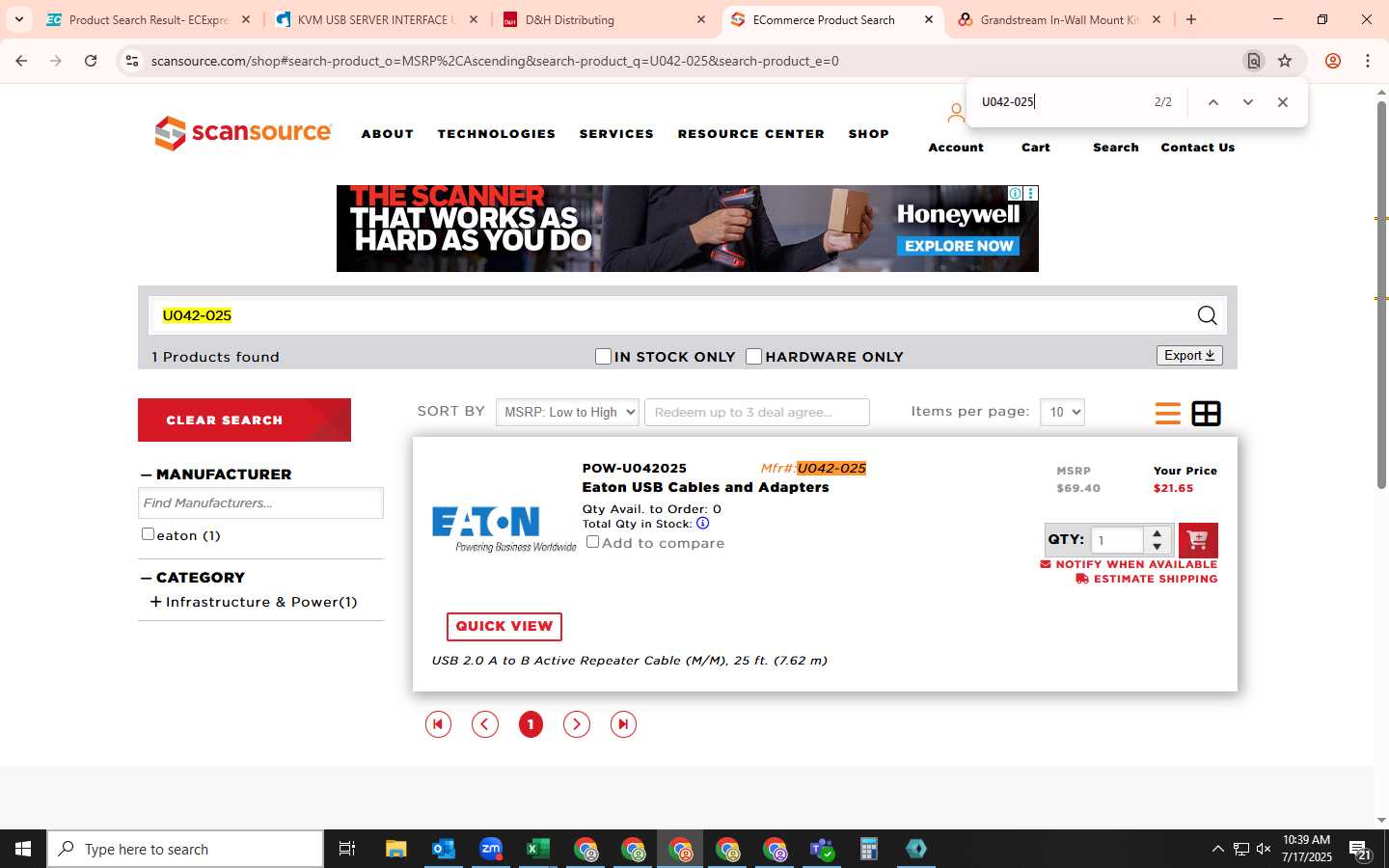
Task: Click Export button
Action: tap(1189, 355)
